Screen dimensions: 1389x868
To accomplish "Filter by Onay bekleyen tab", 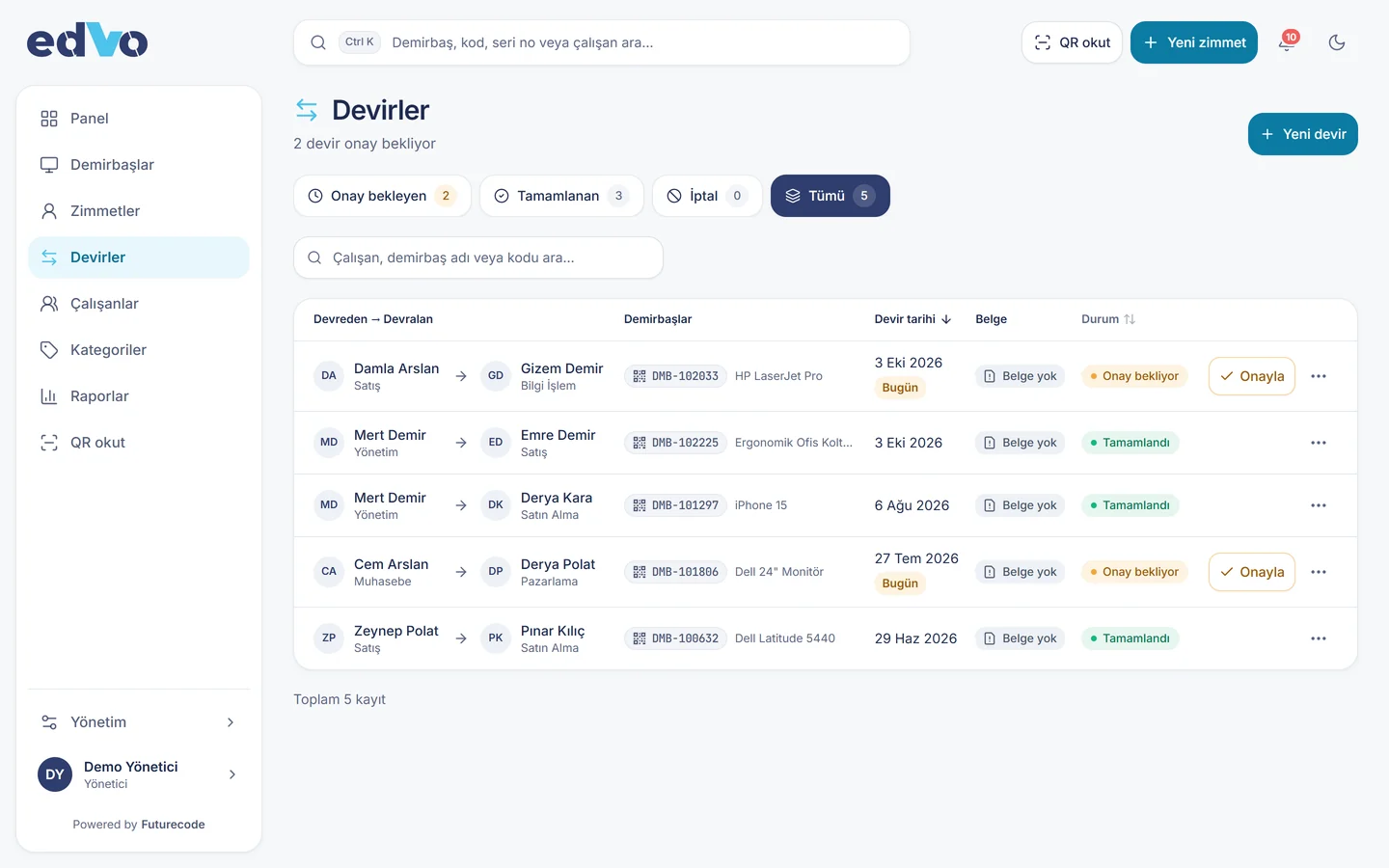I will pyautogui.click(x=382, y=196).
